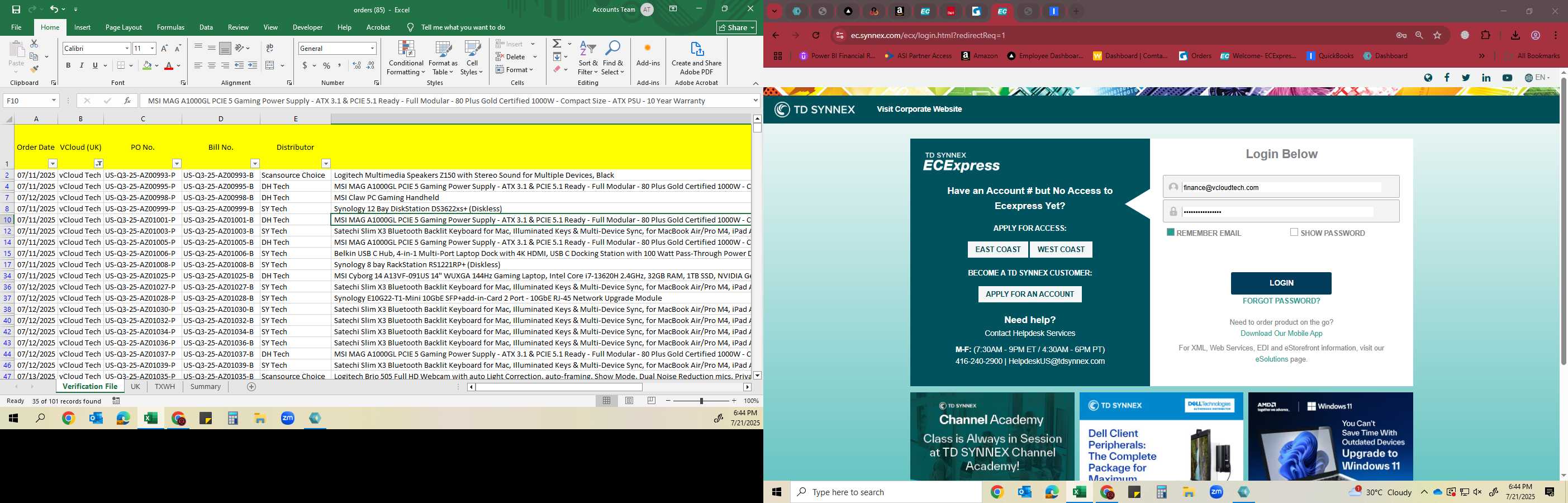Image resolution: width=1568 pixels, height=503 pixels.
Task: Click the Cut scissors icon in Excel
Action: 34,44
